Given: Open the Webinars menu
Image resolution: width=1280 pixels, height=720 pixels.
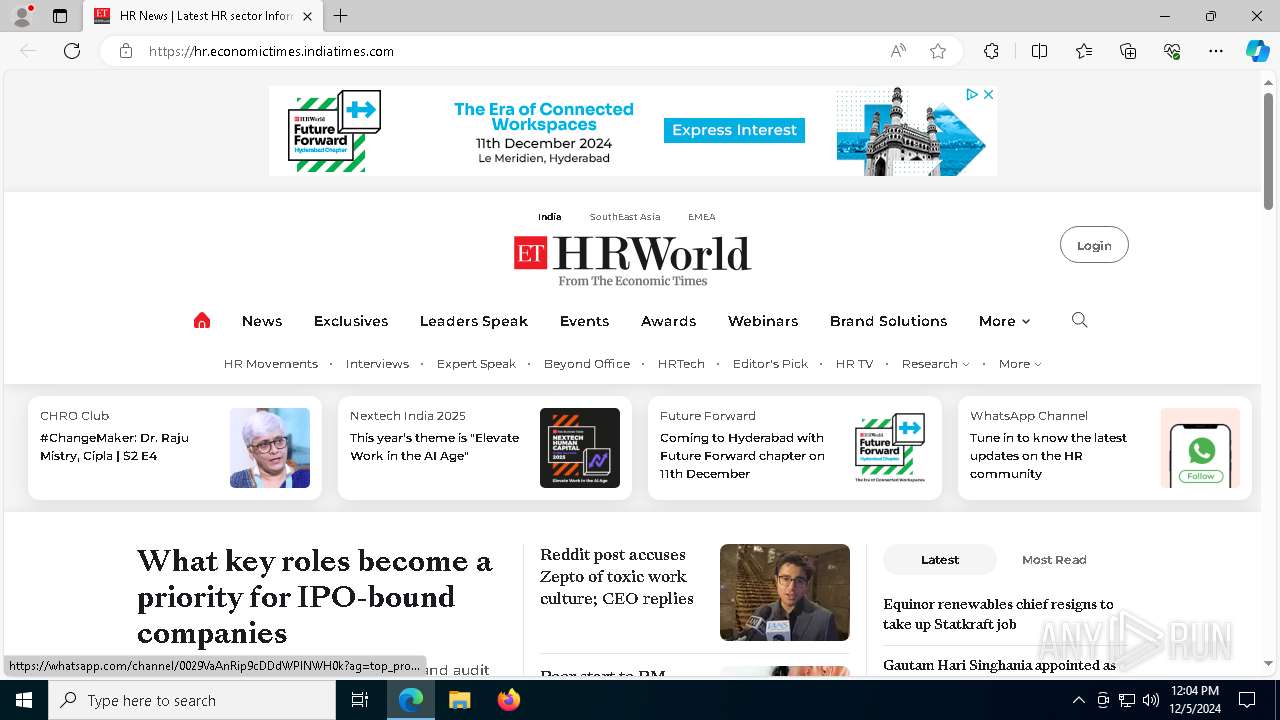Looking at the screenshot, I should coord(763,321).
